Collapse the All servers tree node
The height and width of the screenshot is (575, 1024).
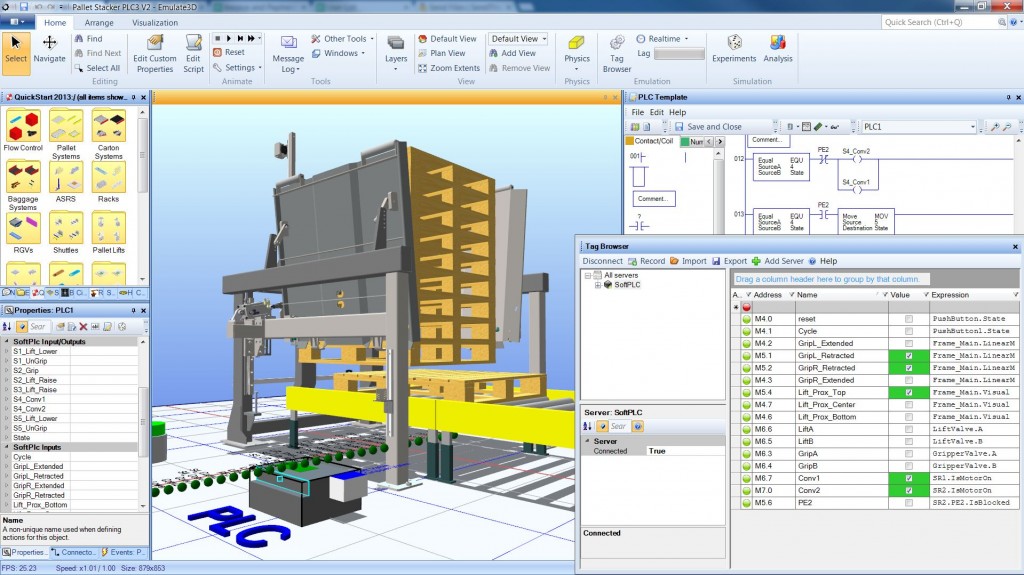(588, 275)
